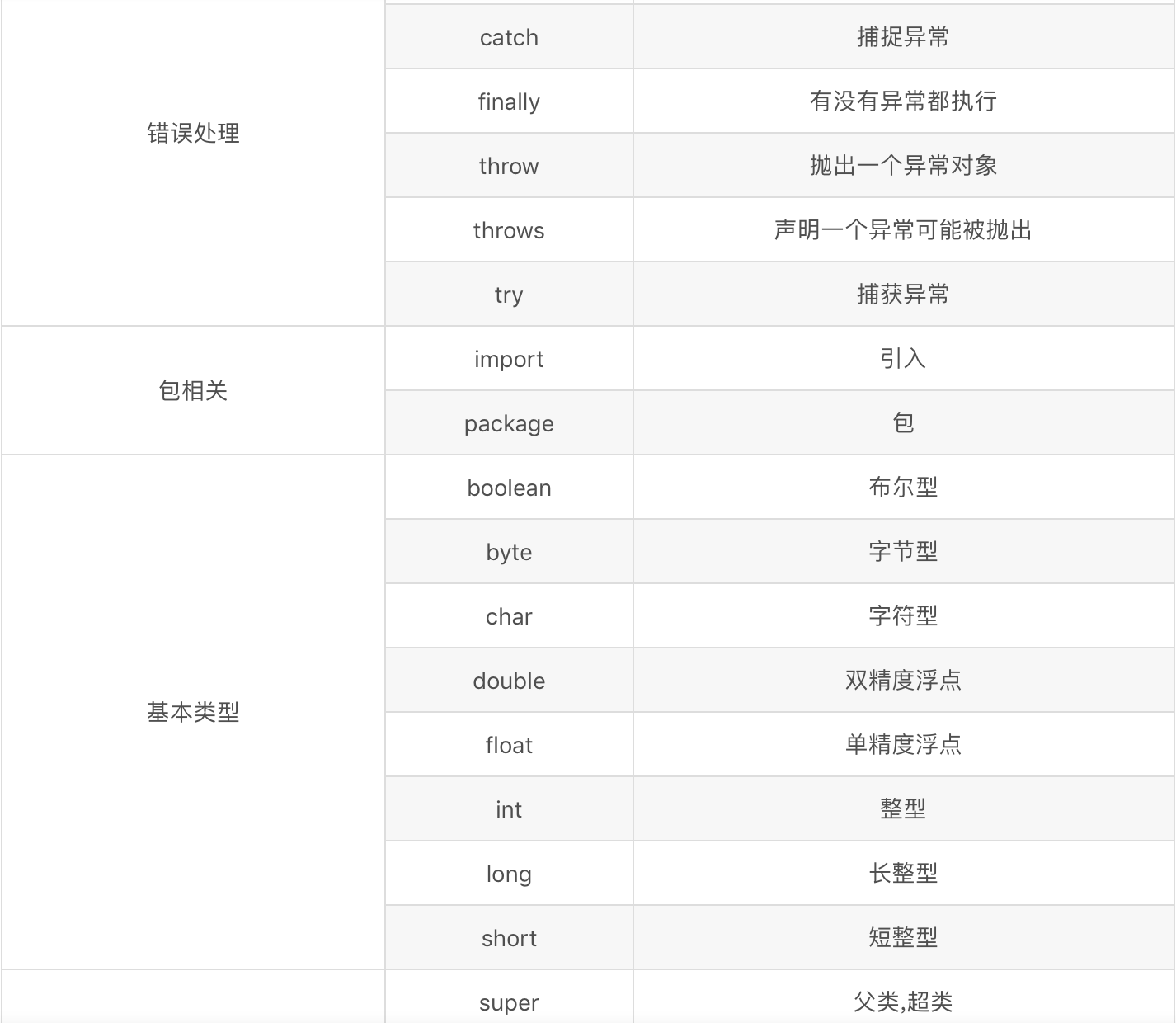
Task: Select the float keyword cell
Action: coord(509,745)
